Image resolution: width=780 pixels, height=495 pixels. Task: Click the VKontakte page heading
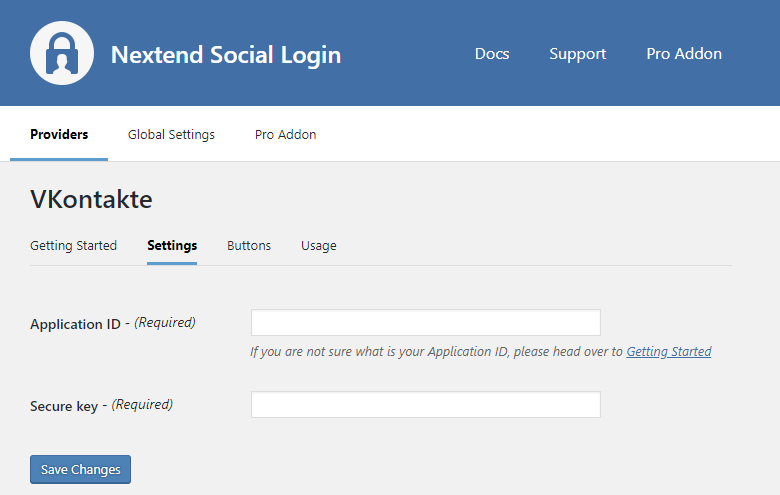coord(91,199)
